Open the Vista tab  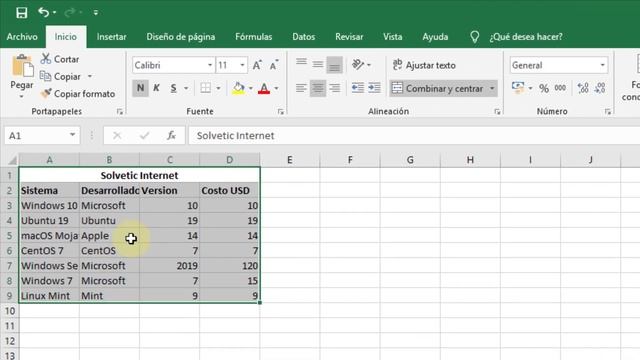(393, 37)
